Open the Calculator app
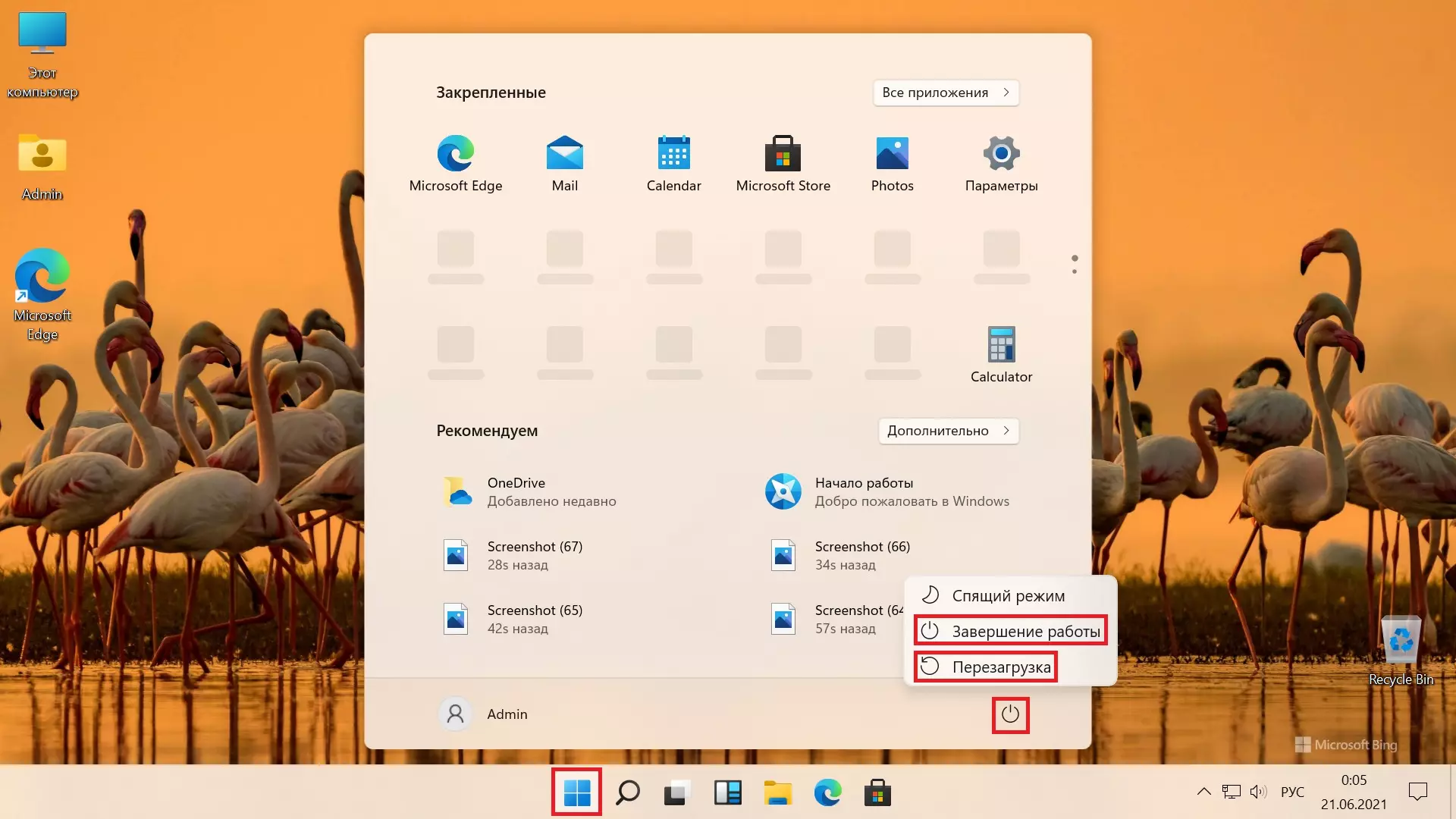Image resolution: width=1456 pixels, height=819 pixels. pos(1001,354)
